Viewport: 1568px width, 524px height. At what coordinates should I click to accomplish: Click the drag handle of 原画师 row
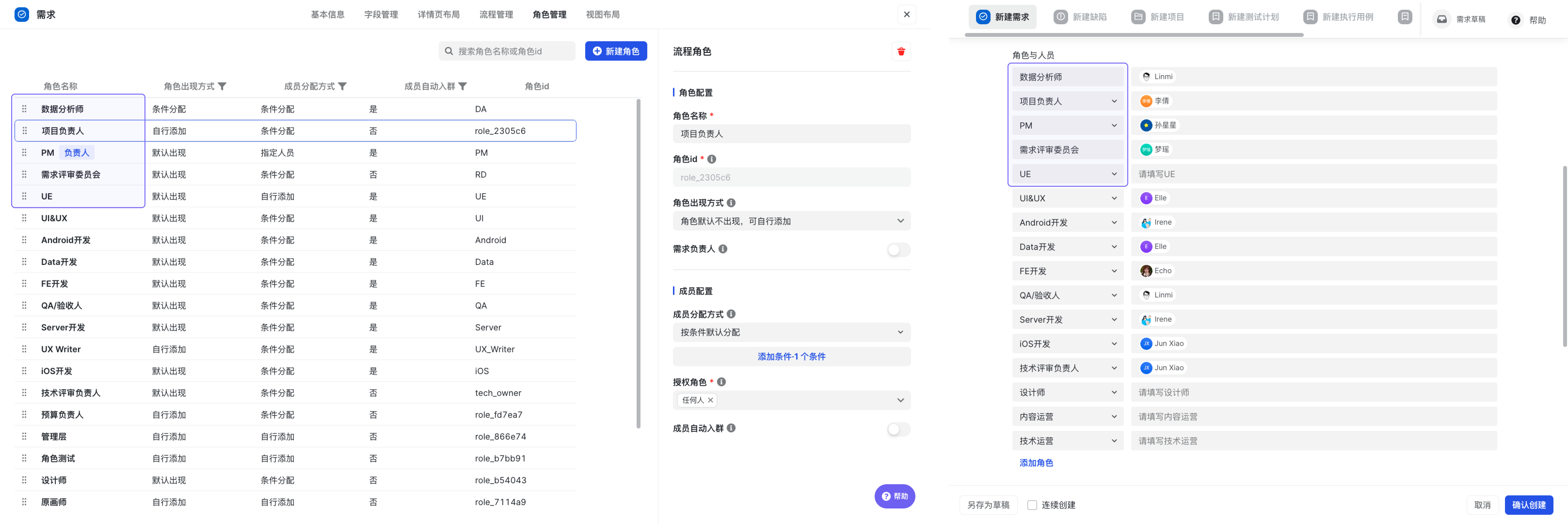[x=24, y=502]
